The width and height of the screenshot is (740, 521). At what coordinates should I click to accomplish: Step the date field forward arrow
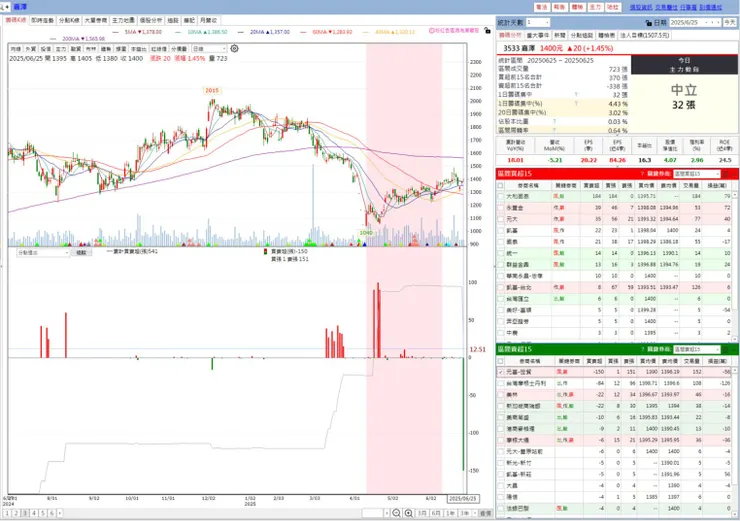pyautogui.click(x=718, y=23)
